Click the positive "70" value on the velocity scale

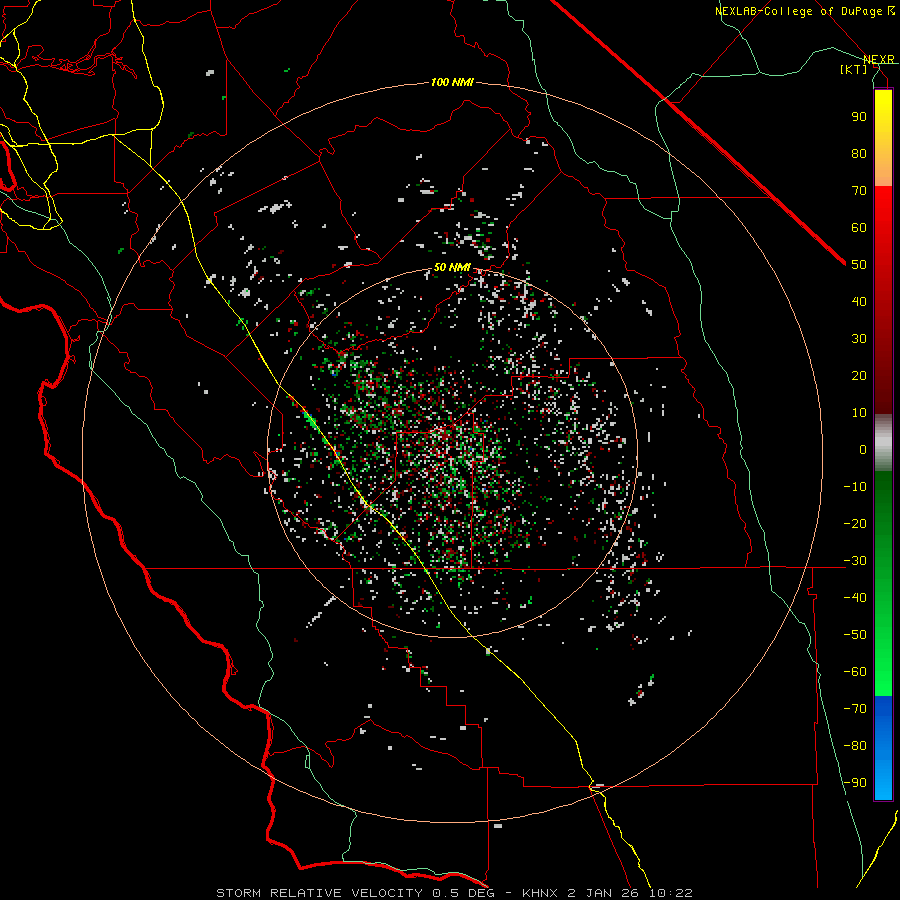tap(859, 191)
